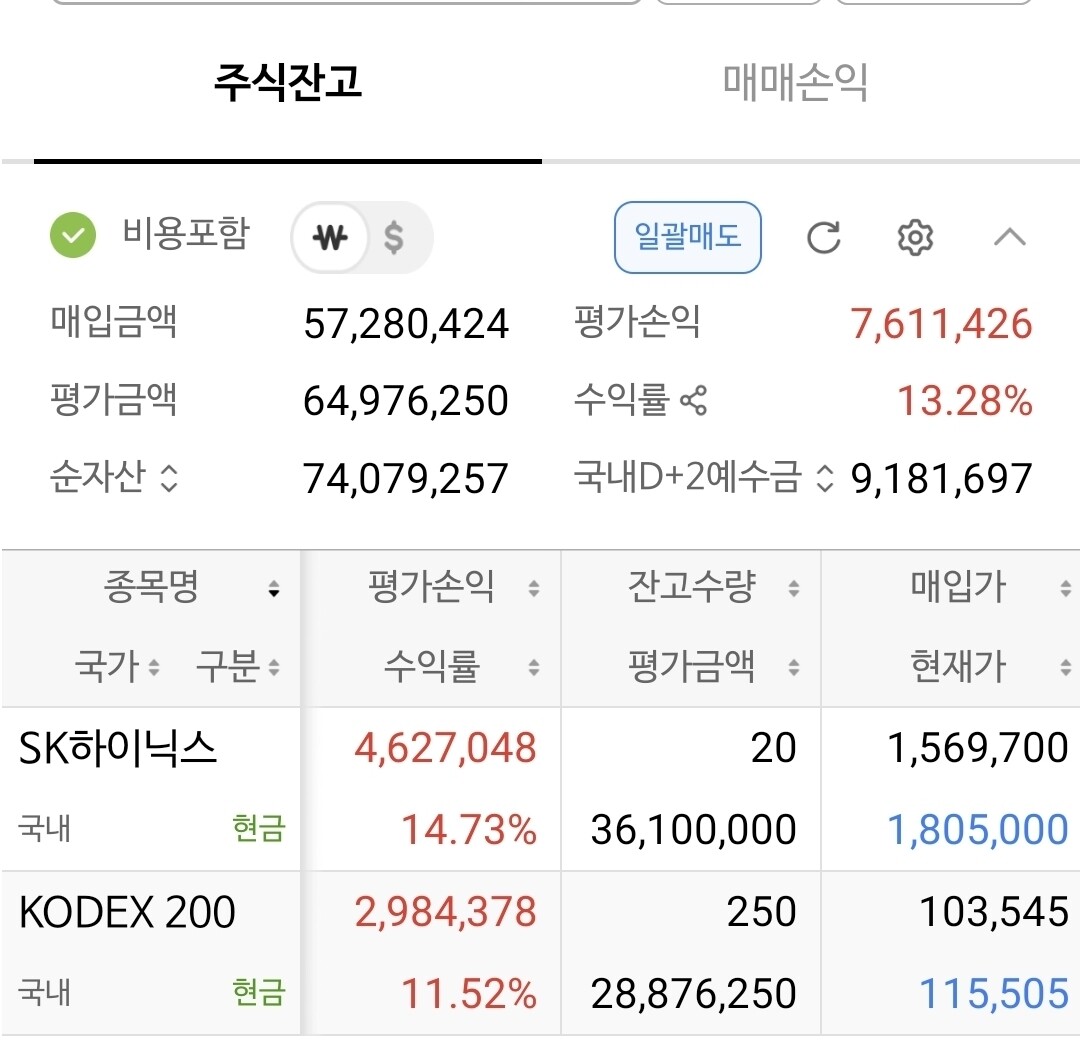Sort by 평가손익 column header arrow
The width and height of the screenshot is (1080, 1052).
tap(534, 588)
